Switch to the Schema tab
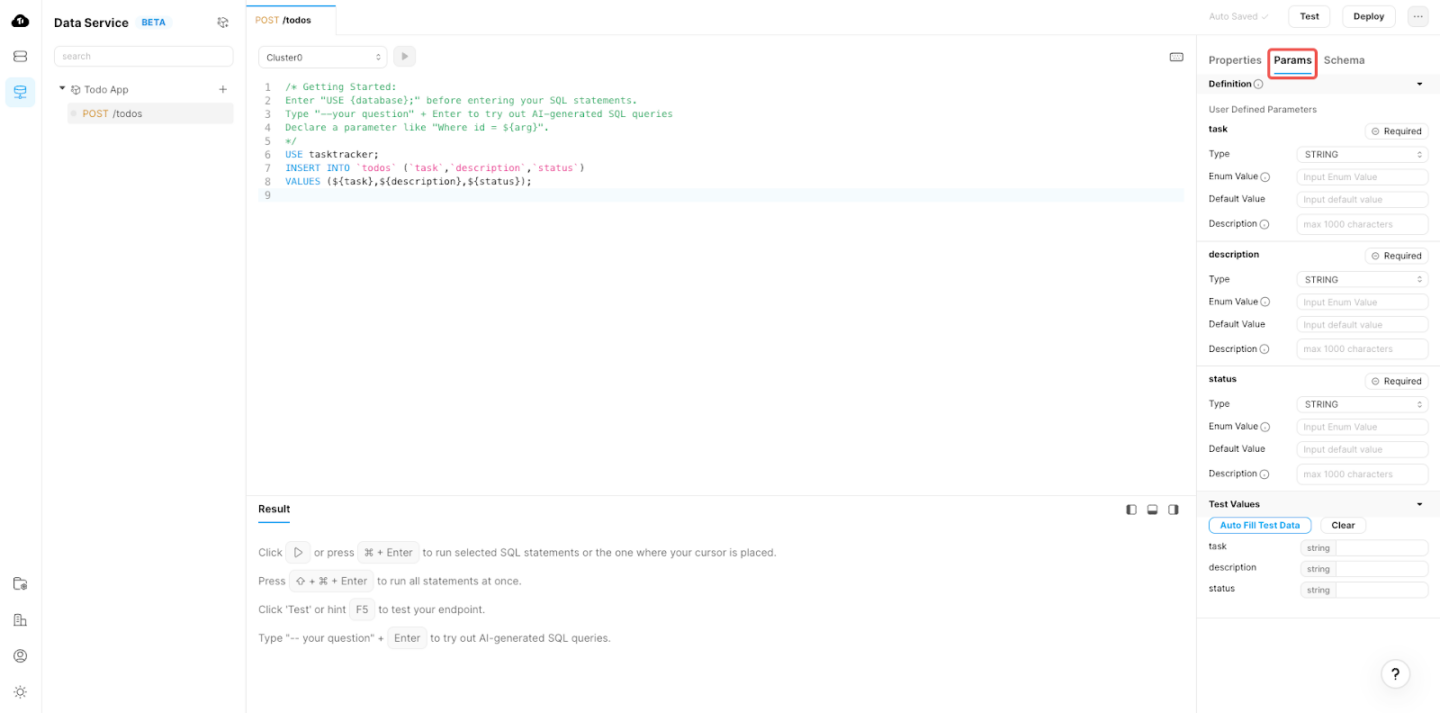This screenshot has height=713, width=1440. click(1344, 60)
